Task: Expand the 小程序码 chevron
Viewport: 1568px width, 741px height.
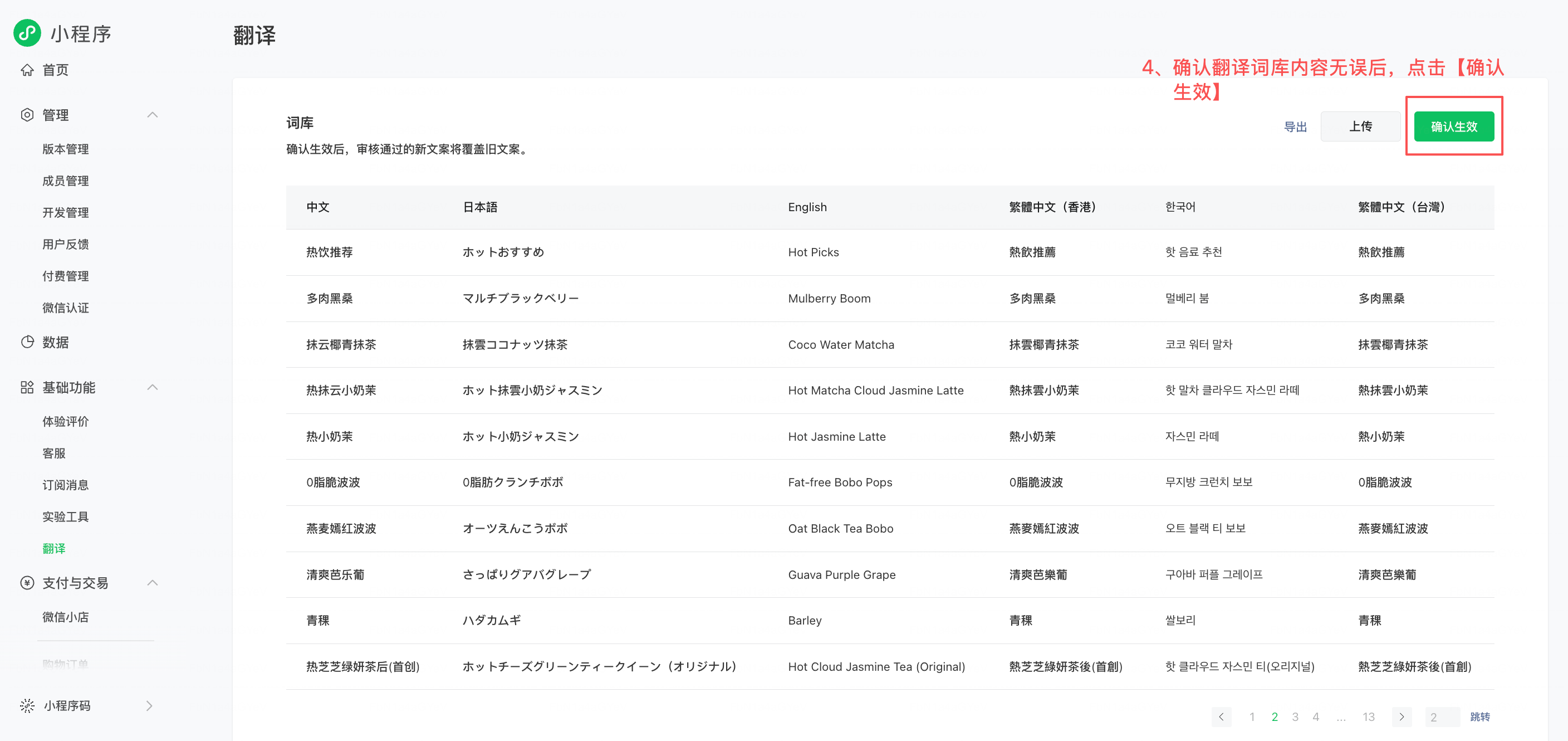Action: pyautogui.click(x=150, y=705)
